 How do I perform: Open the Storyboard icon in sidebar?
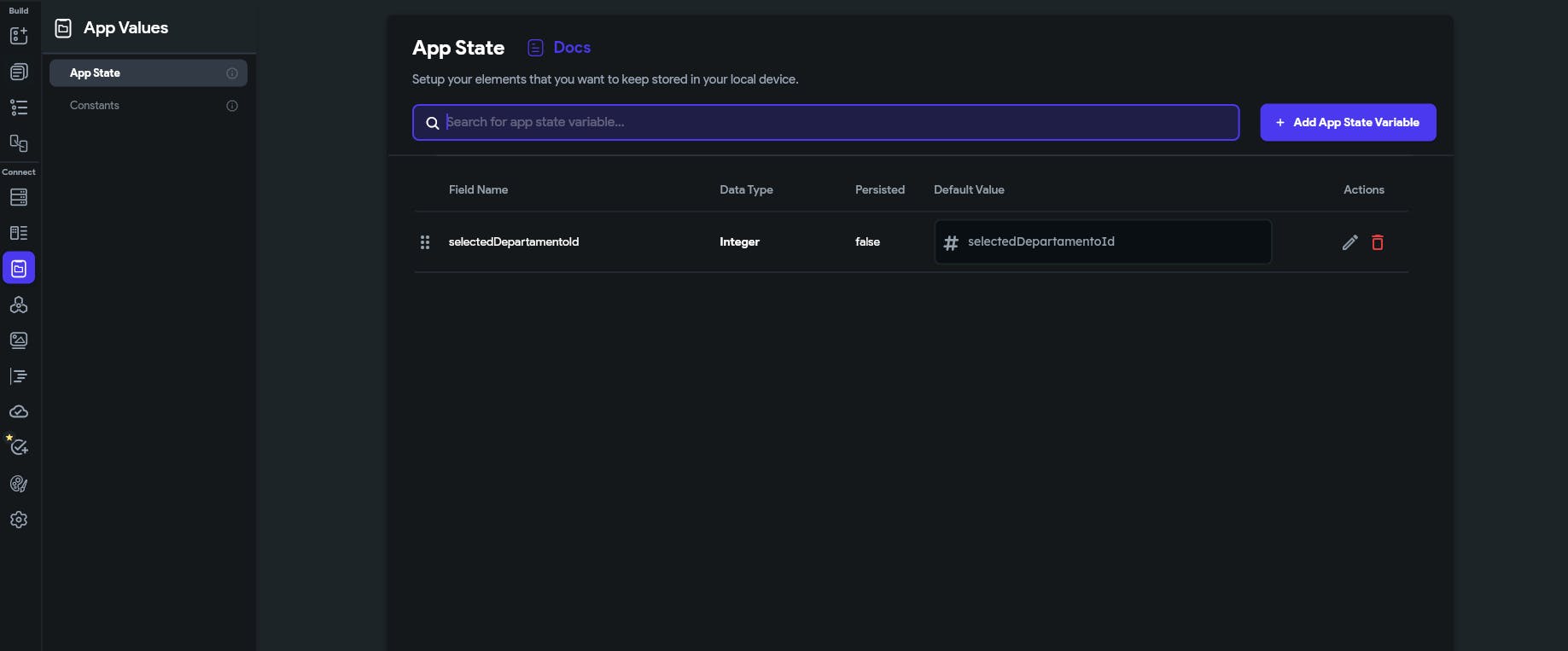point(19,143)
